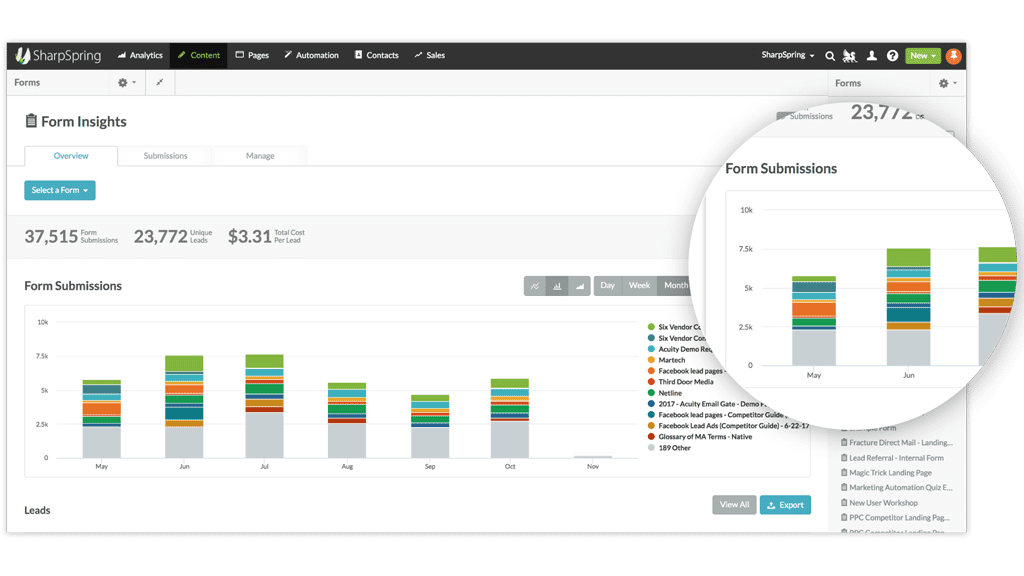Screen dimensions: 1024x576
Task: Open the Sales menu
Action: pos(430,56)
